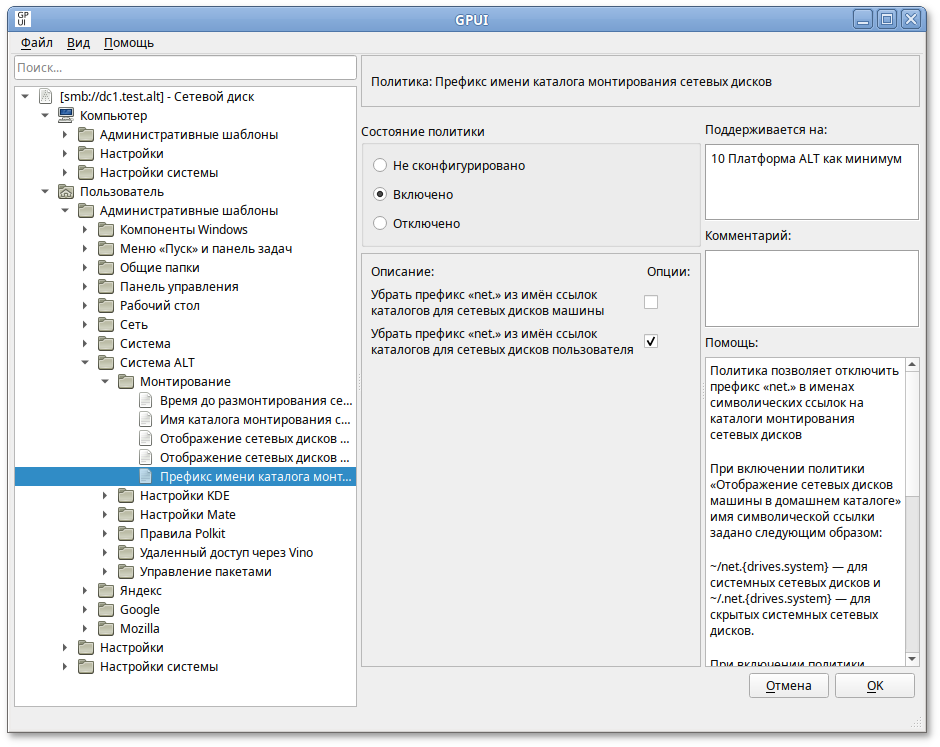Image resolution: width=940 pixels, height=747 pixels.
Task: Select the Не сконфигурировано radio button
Action: 380,165
